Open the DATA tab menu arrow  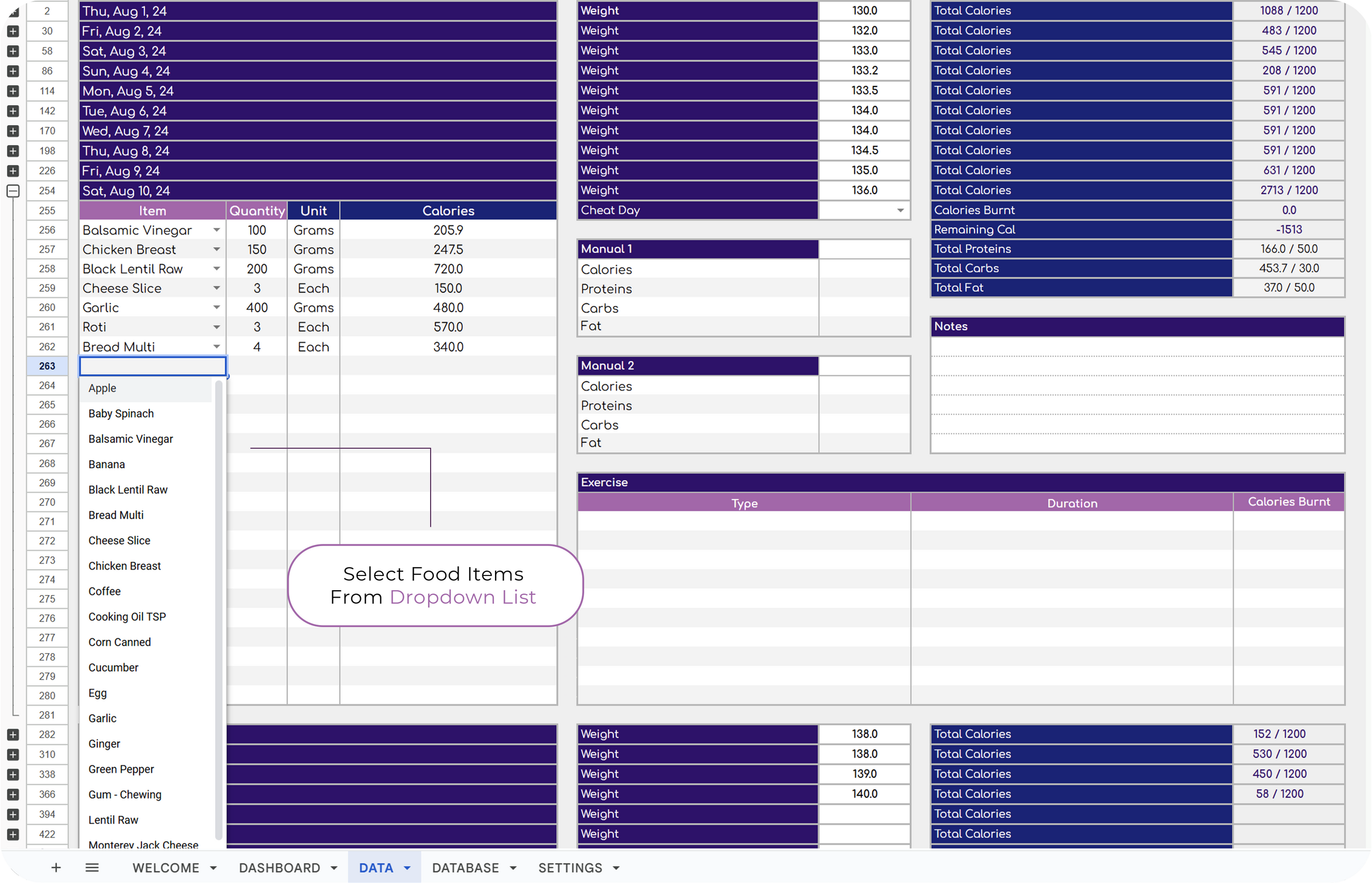(x=407, y=868)
